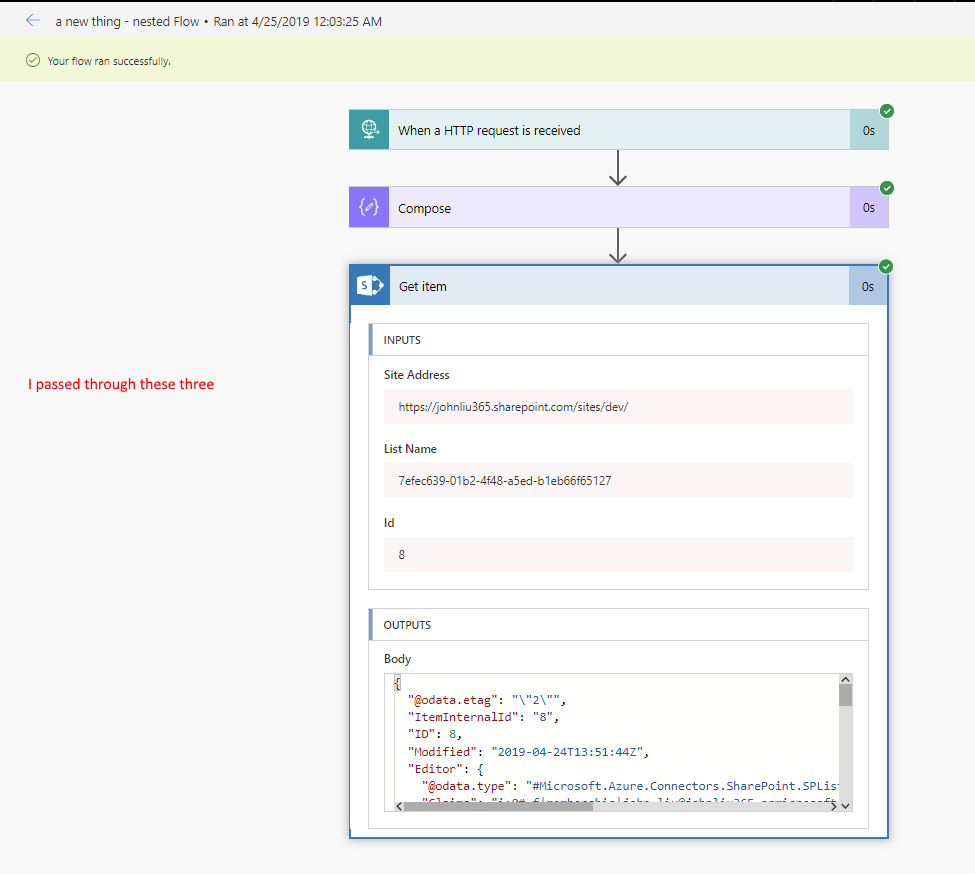Click the green checkmark on Compose step
Viewport: 975px width, 874px height.
tap(886, 188)
